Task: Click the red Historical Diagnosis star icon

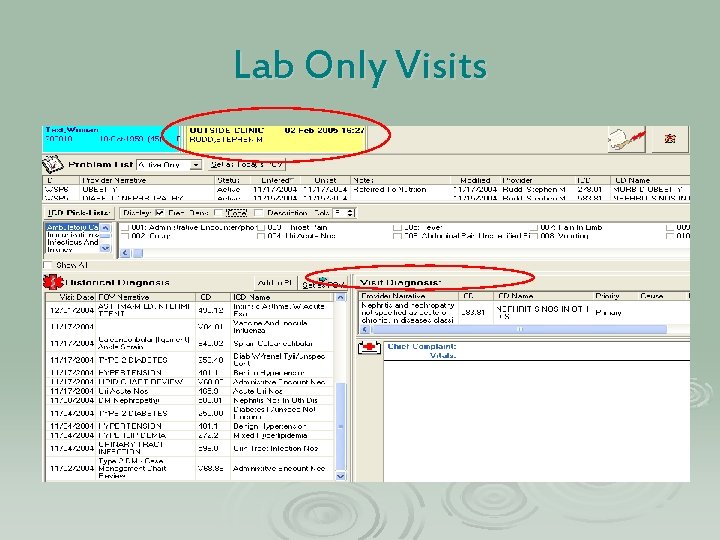Action: (x=53, y=282)
